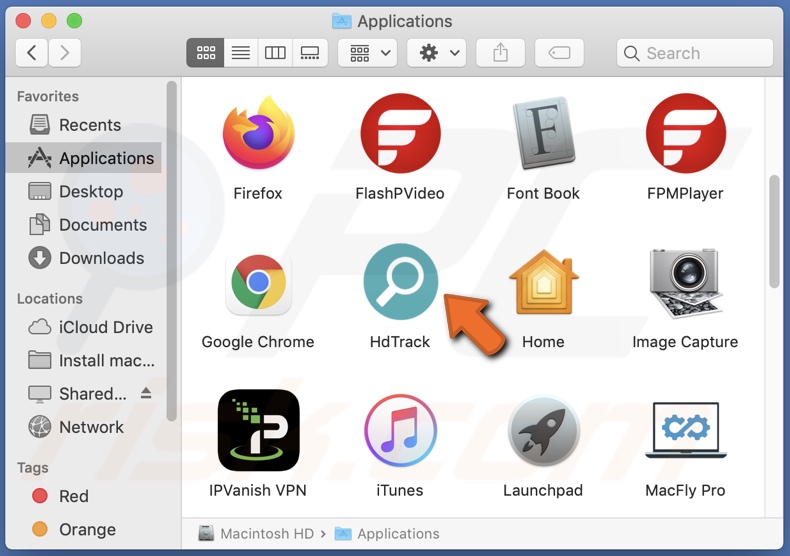Image resolution: width=790 pixels, height=556 pixels.
Task: Switch to icon view
Action: click(x=206, y=52)
